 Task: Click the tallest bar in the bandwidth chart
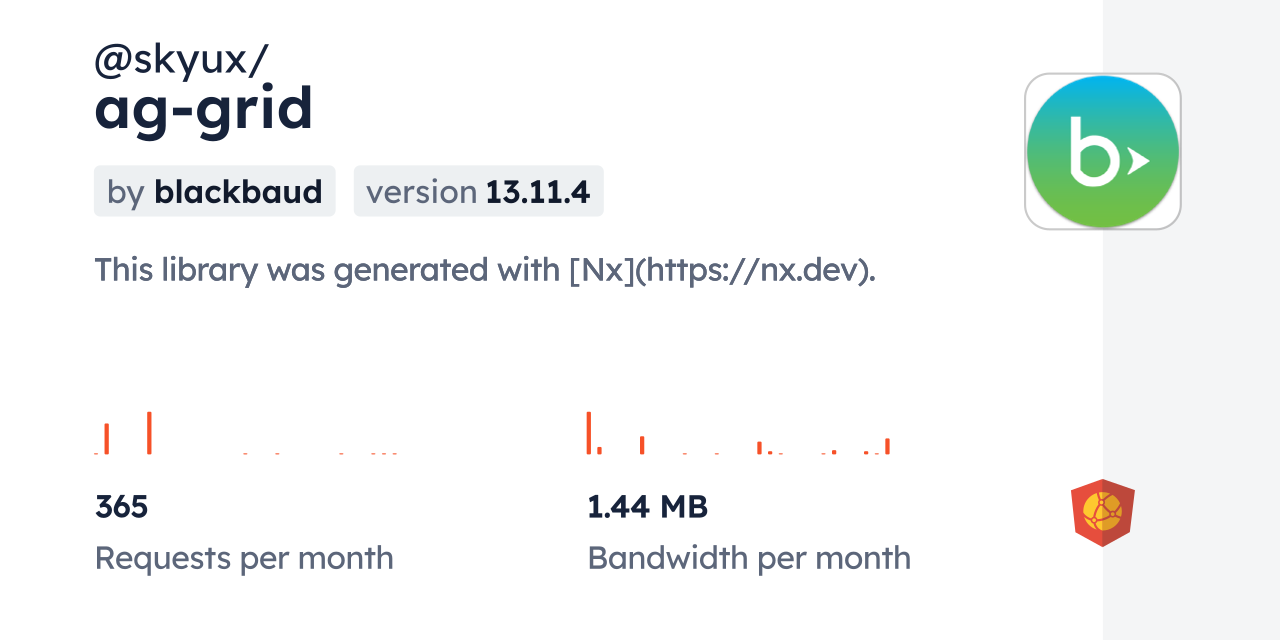tap(589, 433)
